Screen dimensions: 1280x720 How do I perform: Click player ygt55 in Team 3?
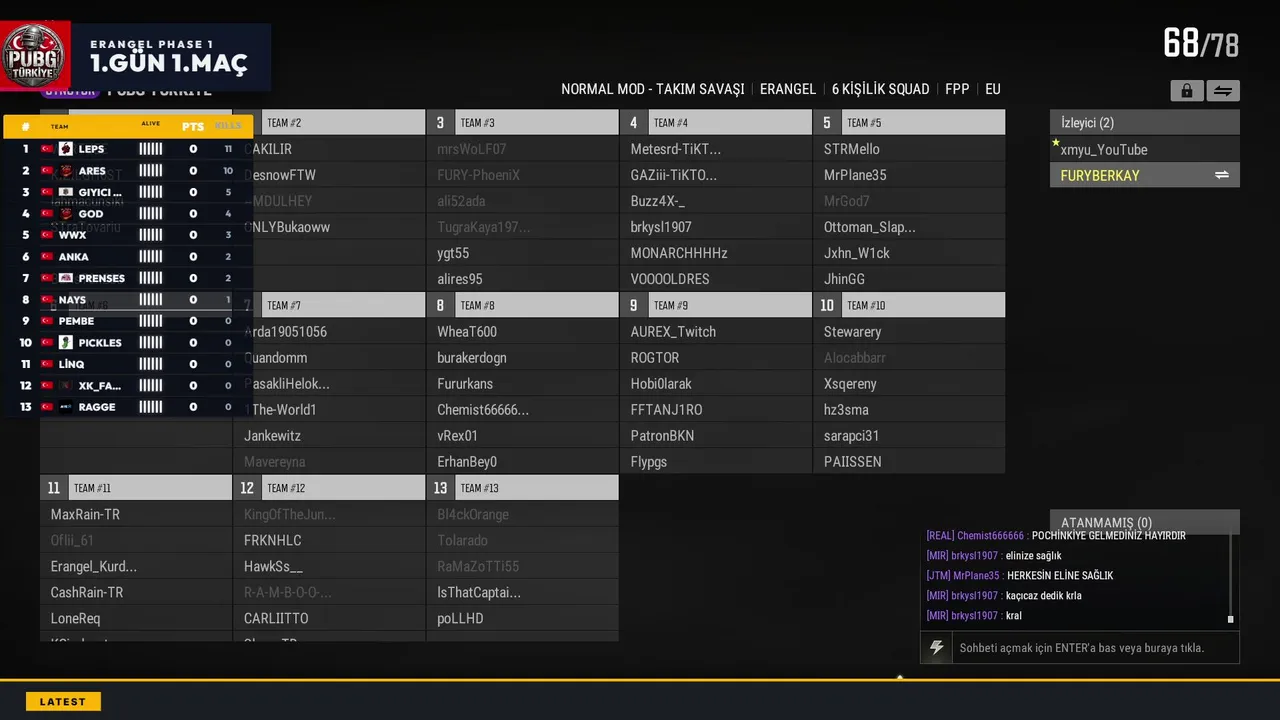pos(523,253)
